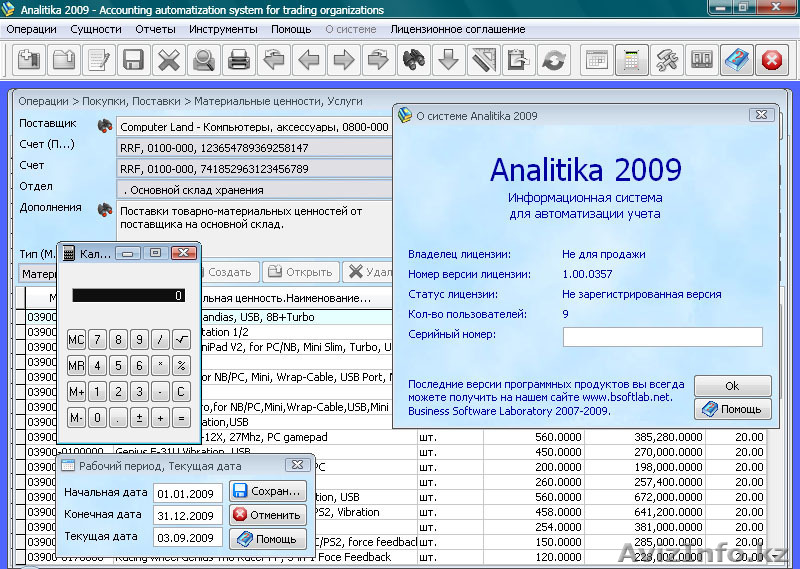Image resolution: width=800 pixels, height=569 pixels.
Task: Click binoculars icon next to Поставщик field
Action: [104, 126]
